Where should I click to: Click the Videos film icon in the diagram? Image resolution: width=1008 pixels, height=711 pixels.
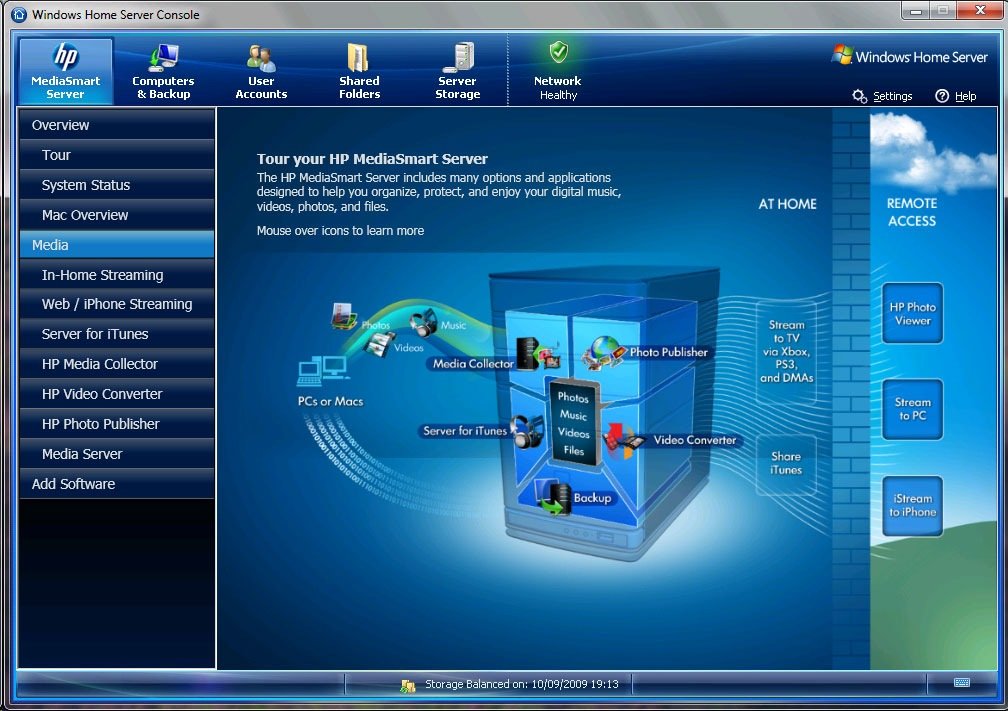coord(379,344)
